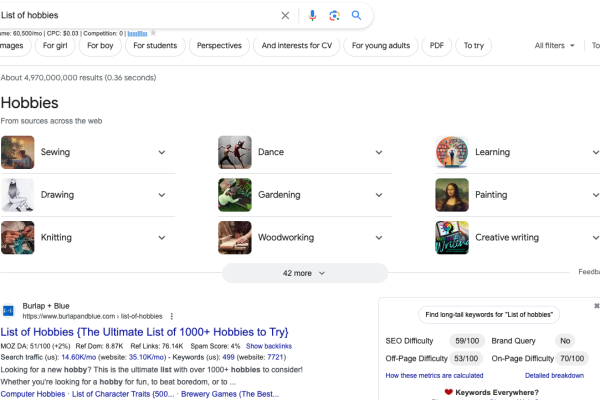Viewport: 600px width, 400px height.
Task: Select 'And interests for CV' chip
Action: [297, 46]
